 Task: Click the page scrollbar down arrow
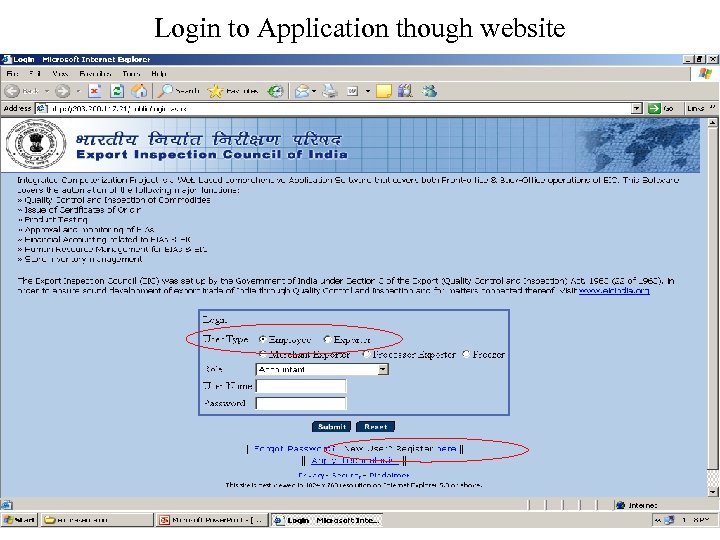712,492
